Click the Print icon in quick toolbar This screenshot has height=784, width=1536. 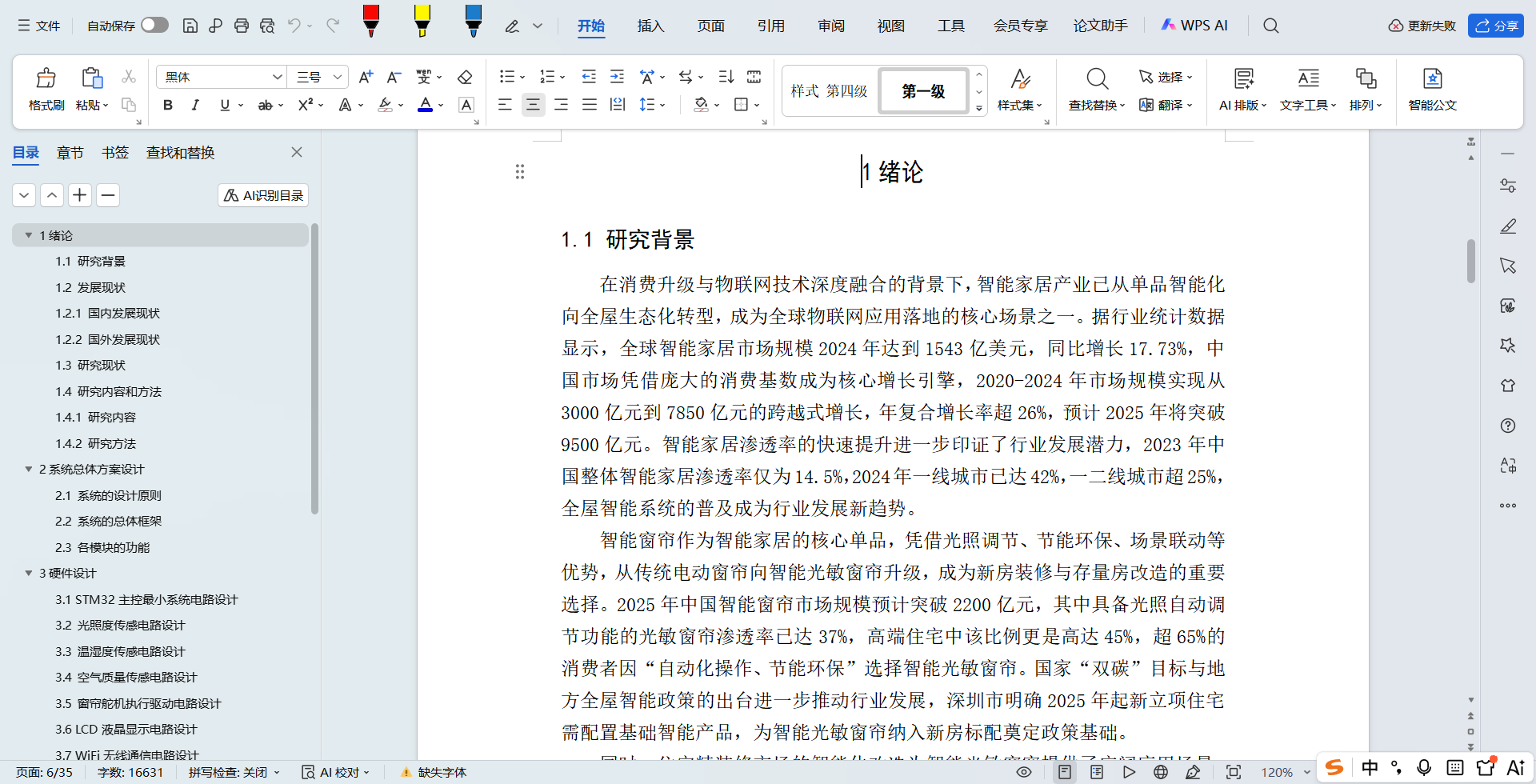click(x=242, y=26)
